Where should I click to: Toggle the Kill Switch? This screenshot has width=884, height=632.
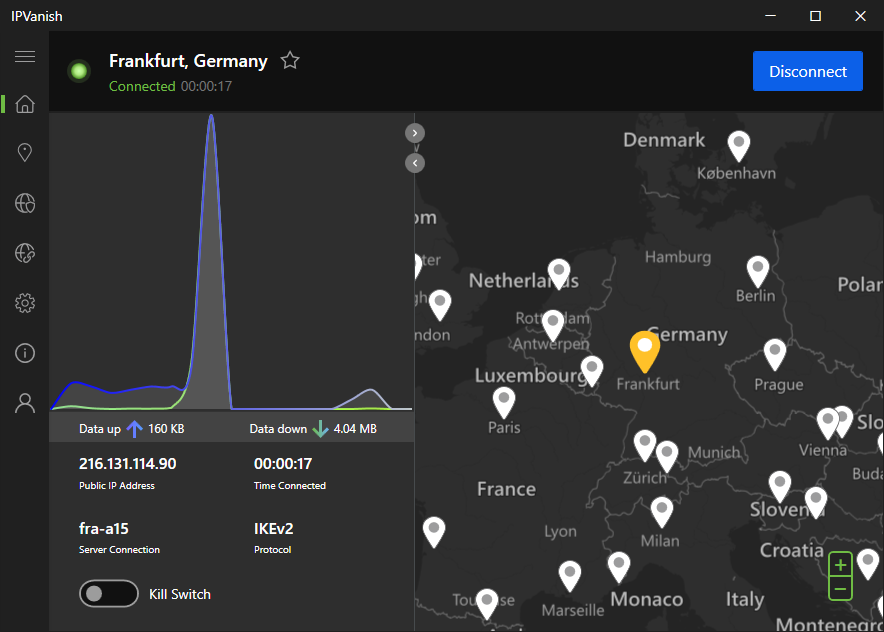(x=109, y=594)
